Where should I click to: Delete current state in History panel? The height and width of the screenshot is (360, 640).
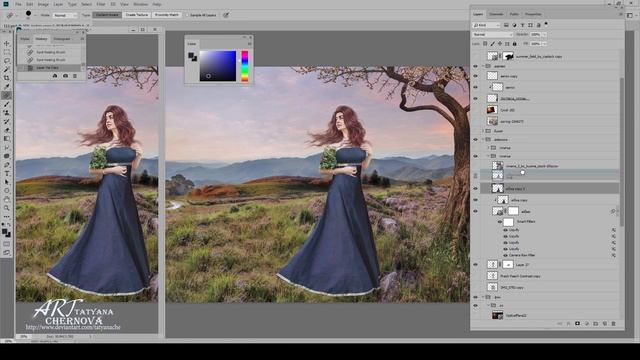(75, 76)
